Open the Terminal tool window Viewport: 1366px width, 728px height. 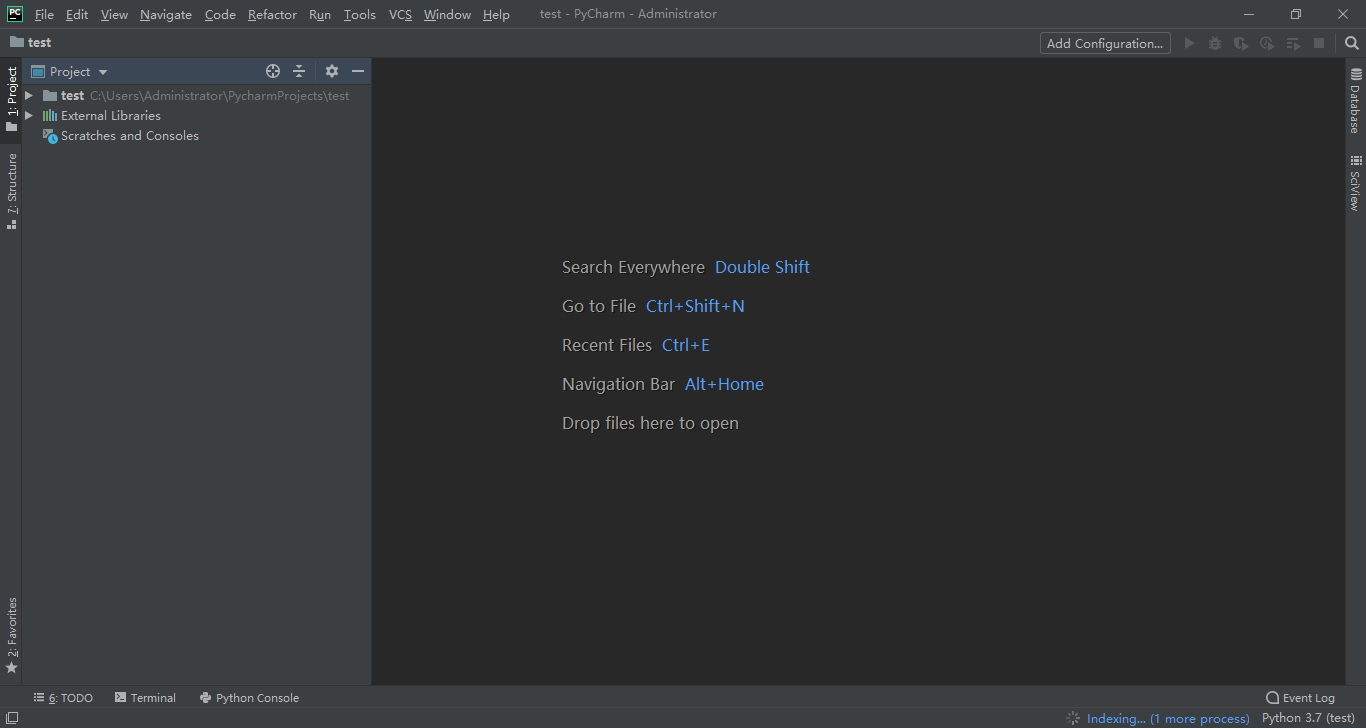tap(145, 698)
